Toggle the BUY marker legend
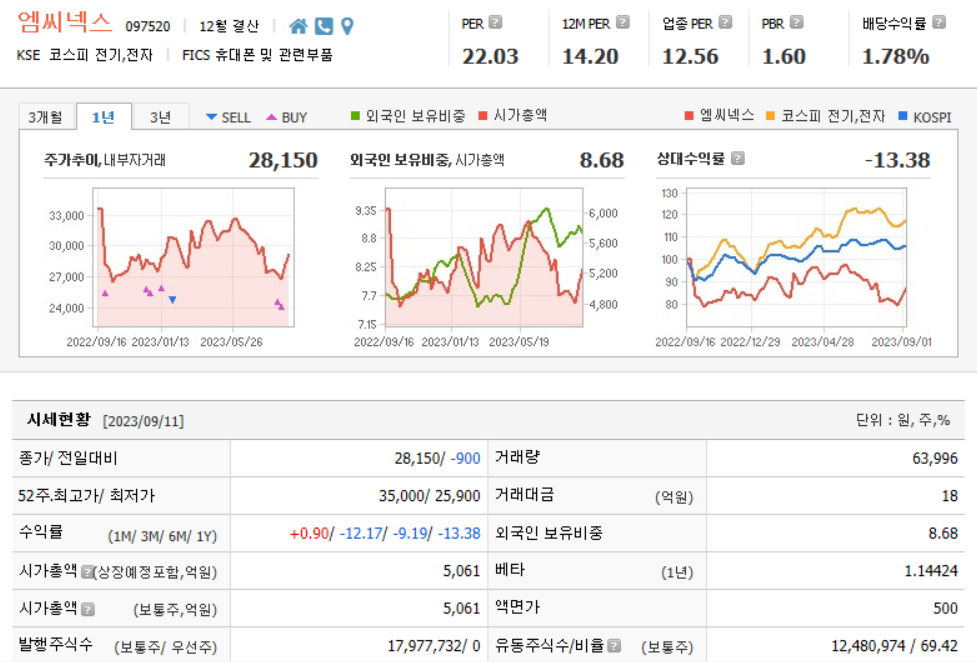Viewport: 977px width, 662px height. [x=288, y=116]
